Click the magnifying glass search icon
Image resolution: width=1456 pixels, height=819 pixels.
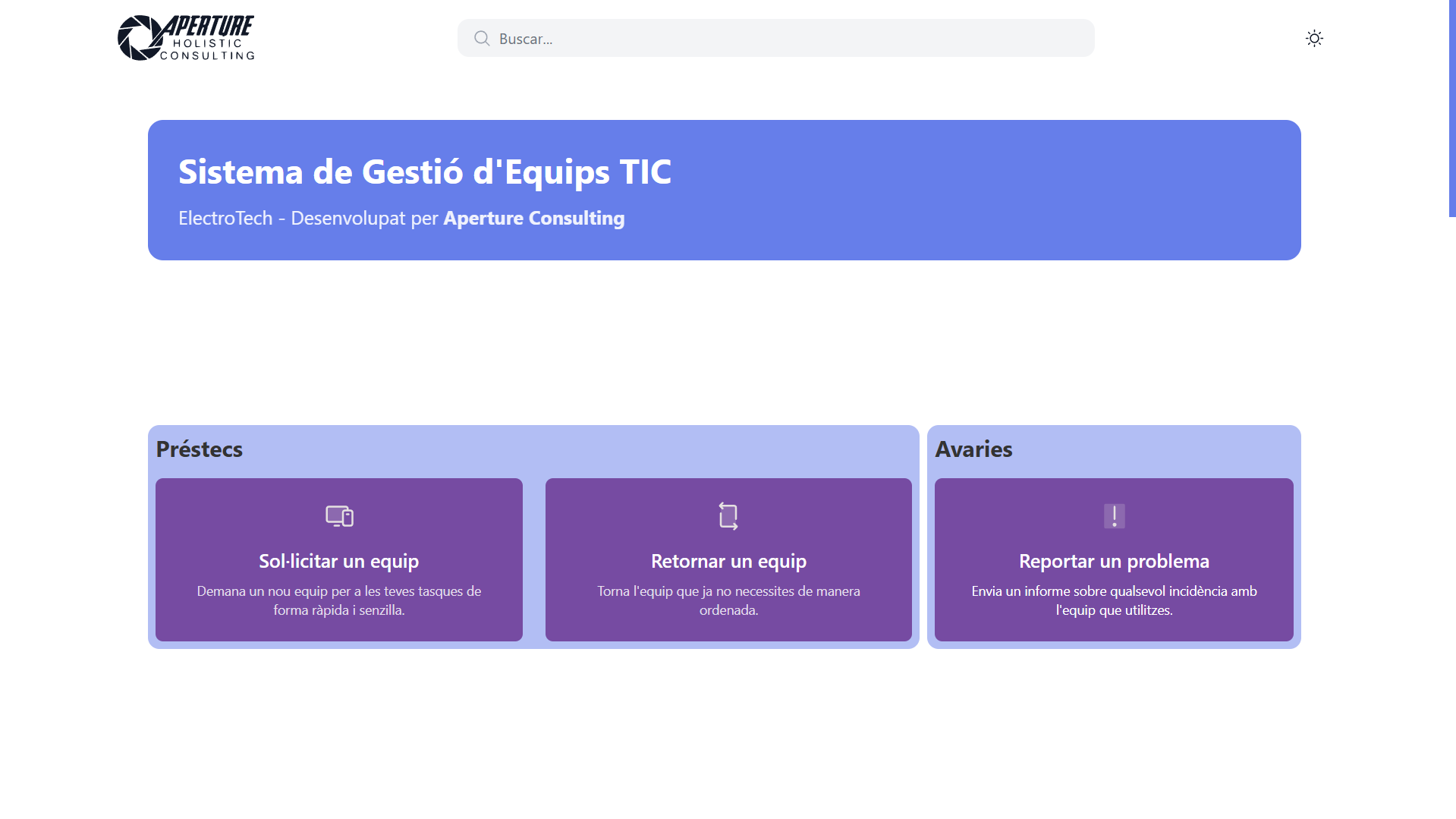pyautogui.click(x=482, y=38)
